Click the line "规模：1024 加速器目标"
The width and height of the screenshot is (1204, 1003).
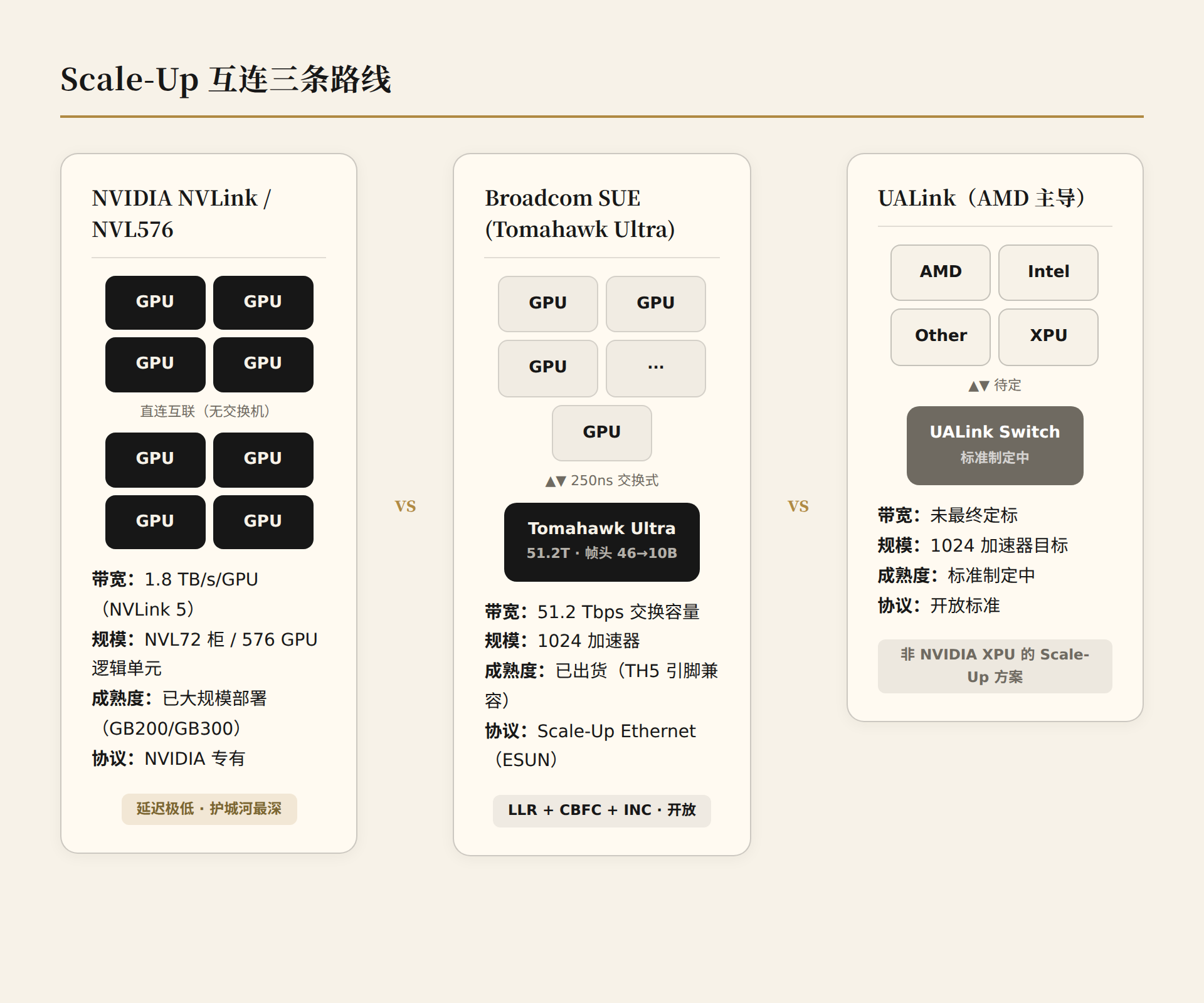(973, 545)
